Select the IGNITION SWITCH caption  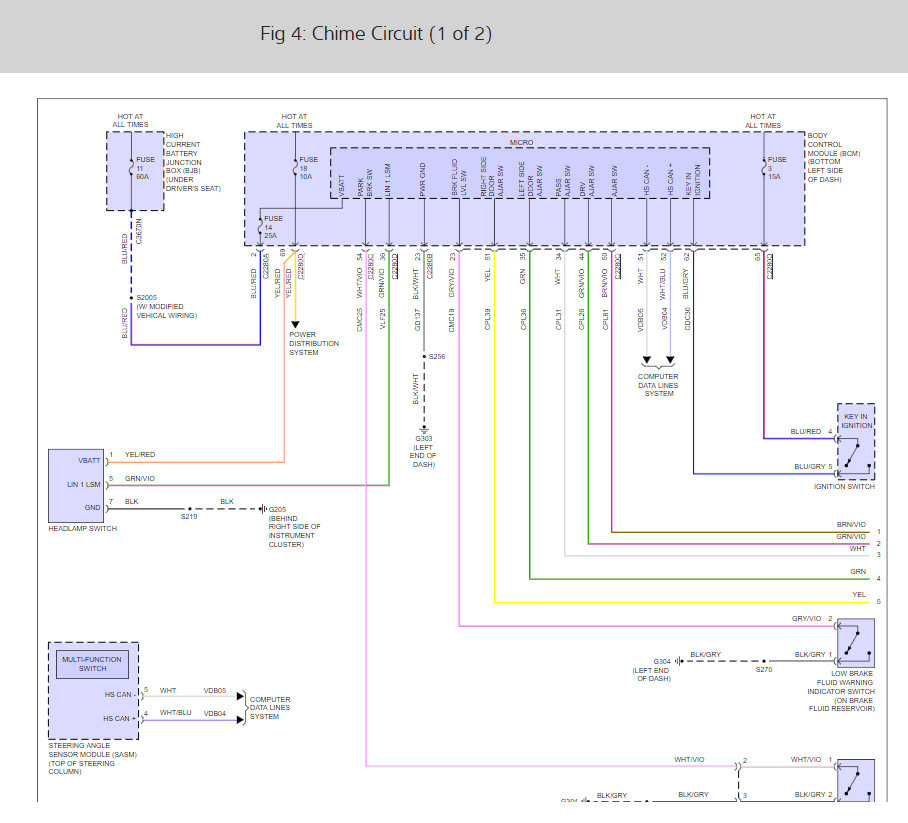pyautogui.click(x=844, y=487)
